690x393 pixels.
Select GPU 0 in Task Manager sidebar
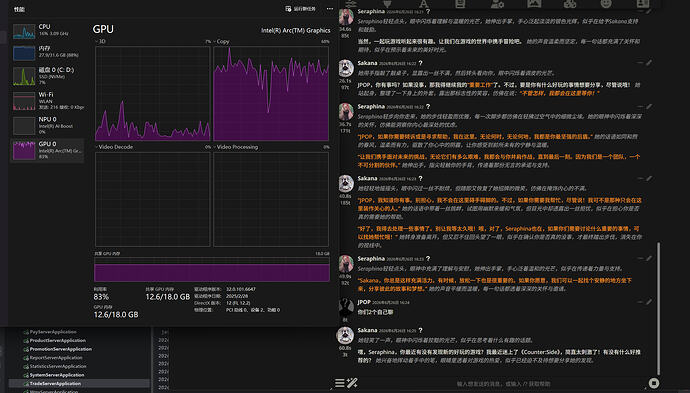point(47,150)
